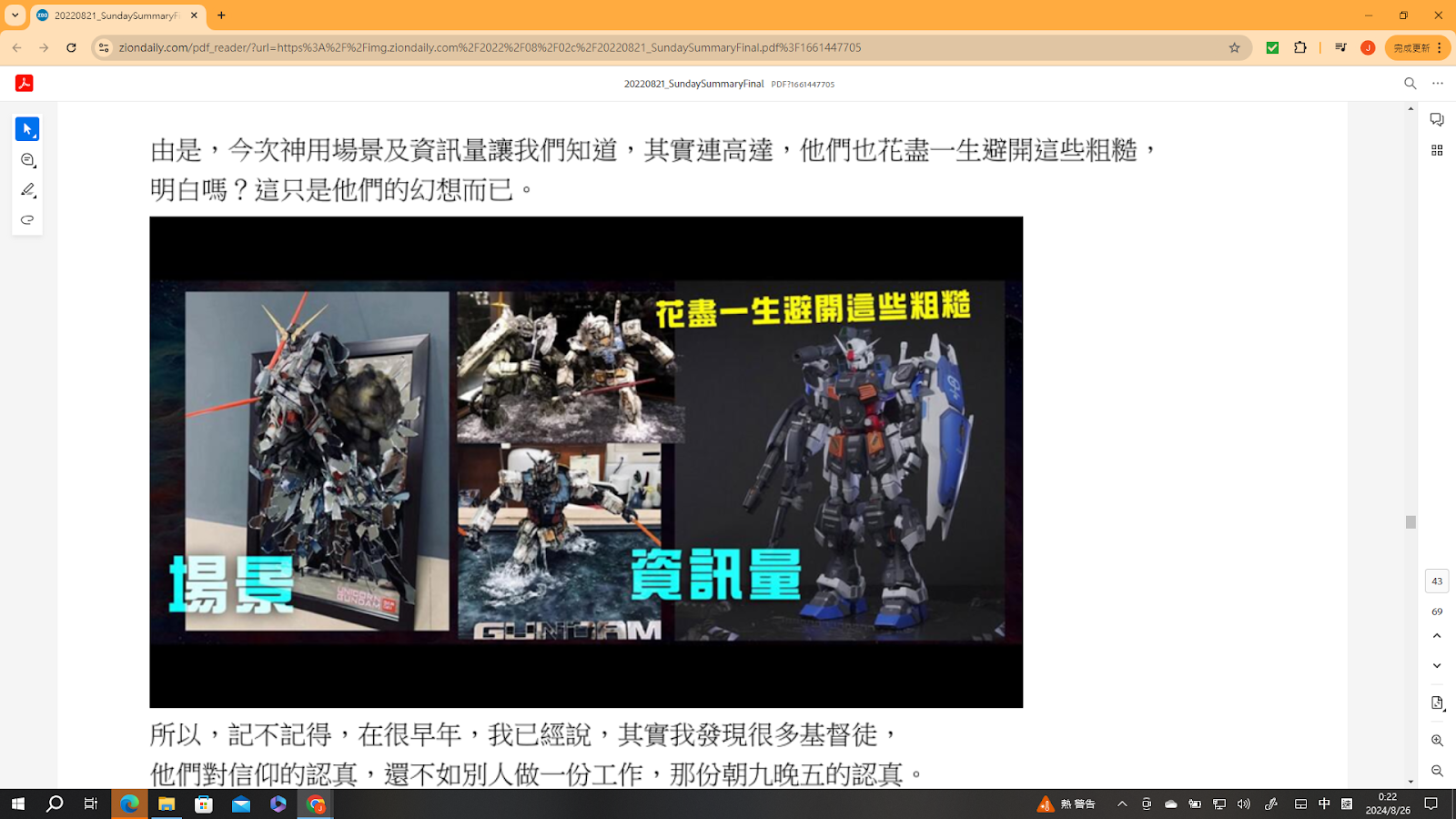The height and width of the screenshot is (819, 1456).
Task: Open the document properties page icon
Action: click(x=1437, y=703)
